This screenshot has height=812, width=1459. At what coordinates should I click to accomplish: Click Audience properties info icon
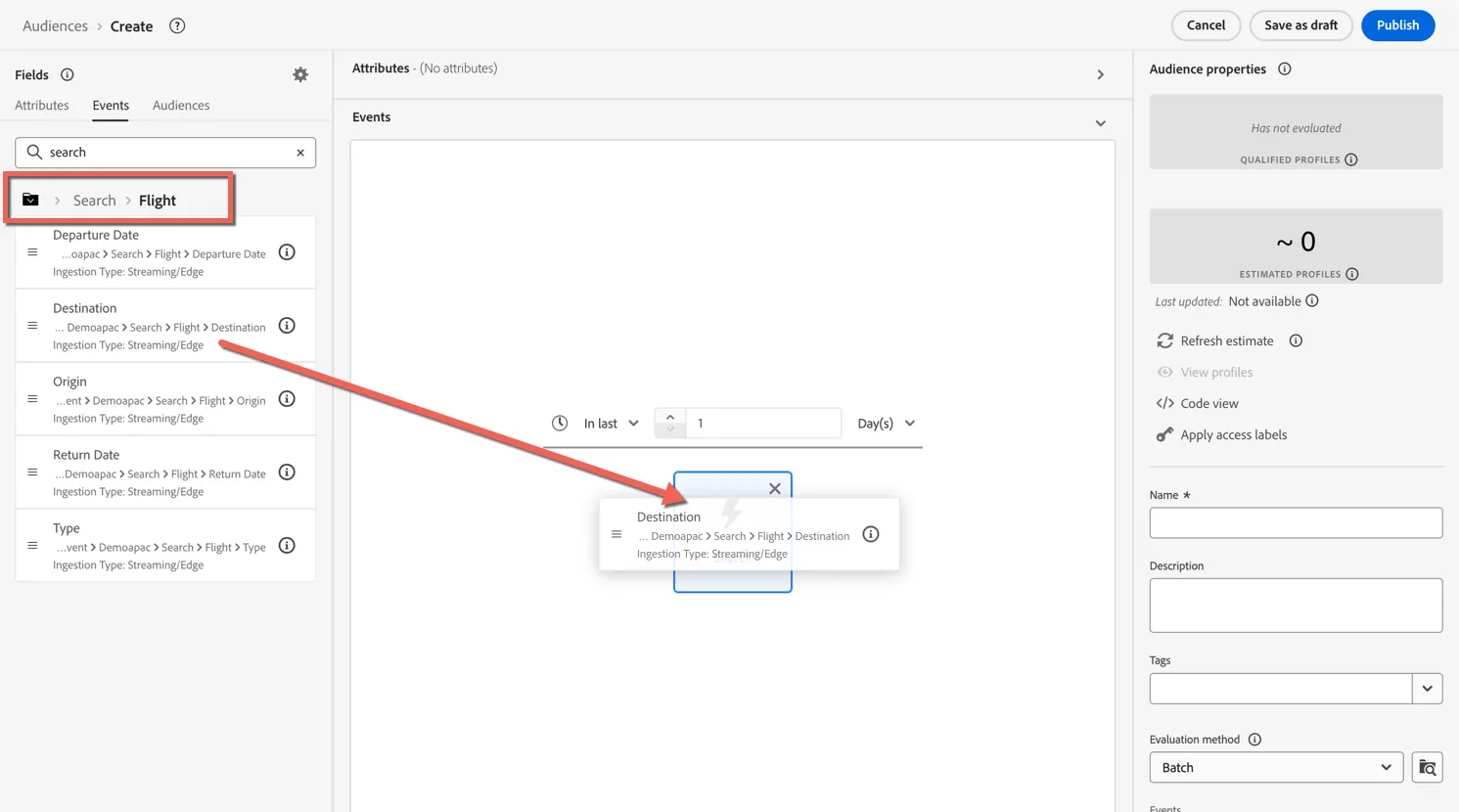click(1285, 69)
